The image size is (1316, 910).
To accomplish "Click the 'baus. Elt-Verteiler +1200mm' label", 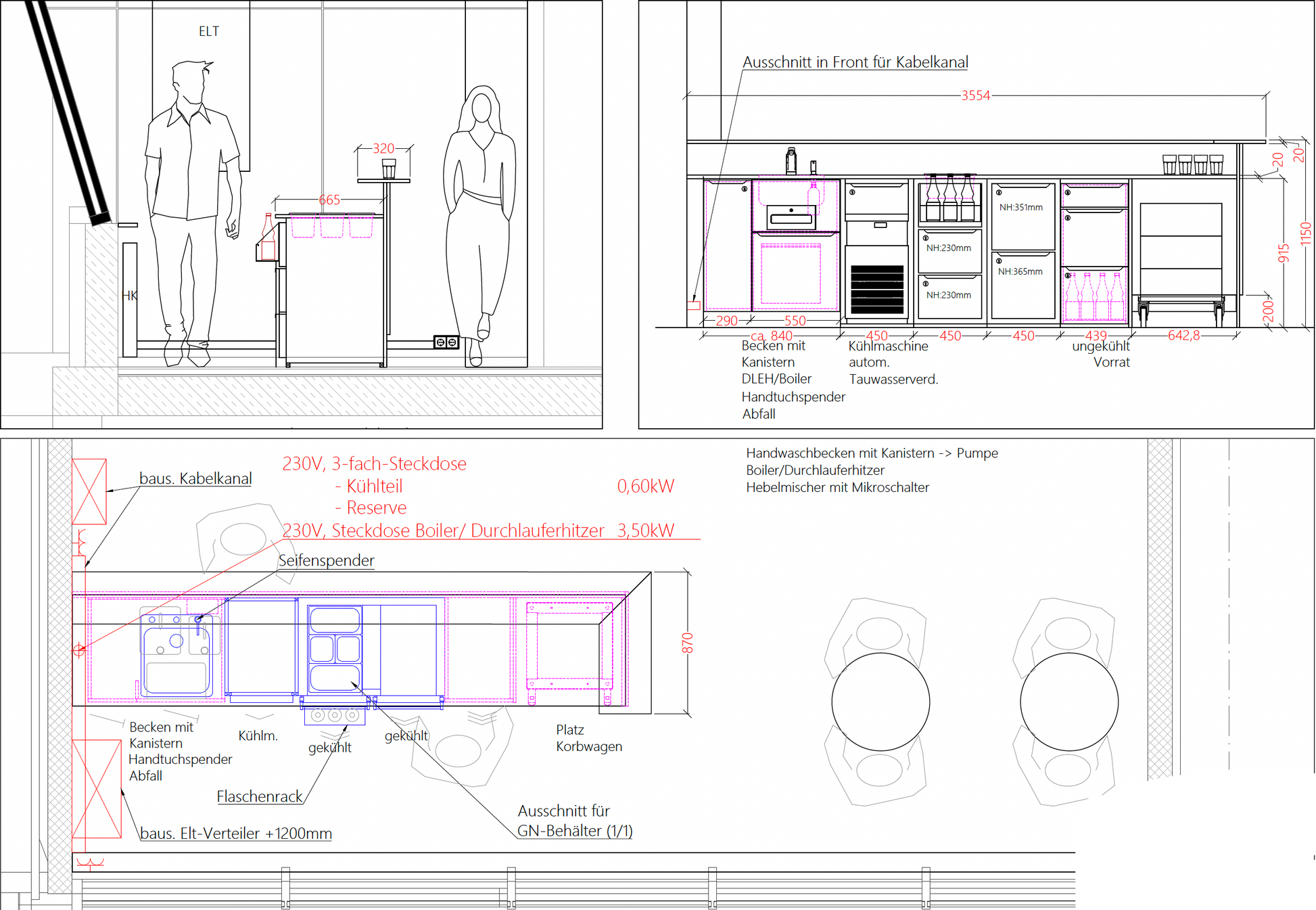I will (235, 834).
